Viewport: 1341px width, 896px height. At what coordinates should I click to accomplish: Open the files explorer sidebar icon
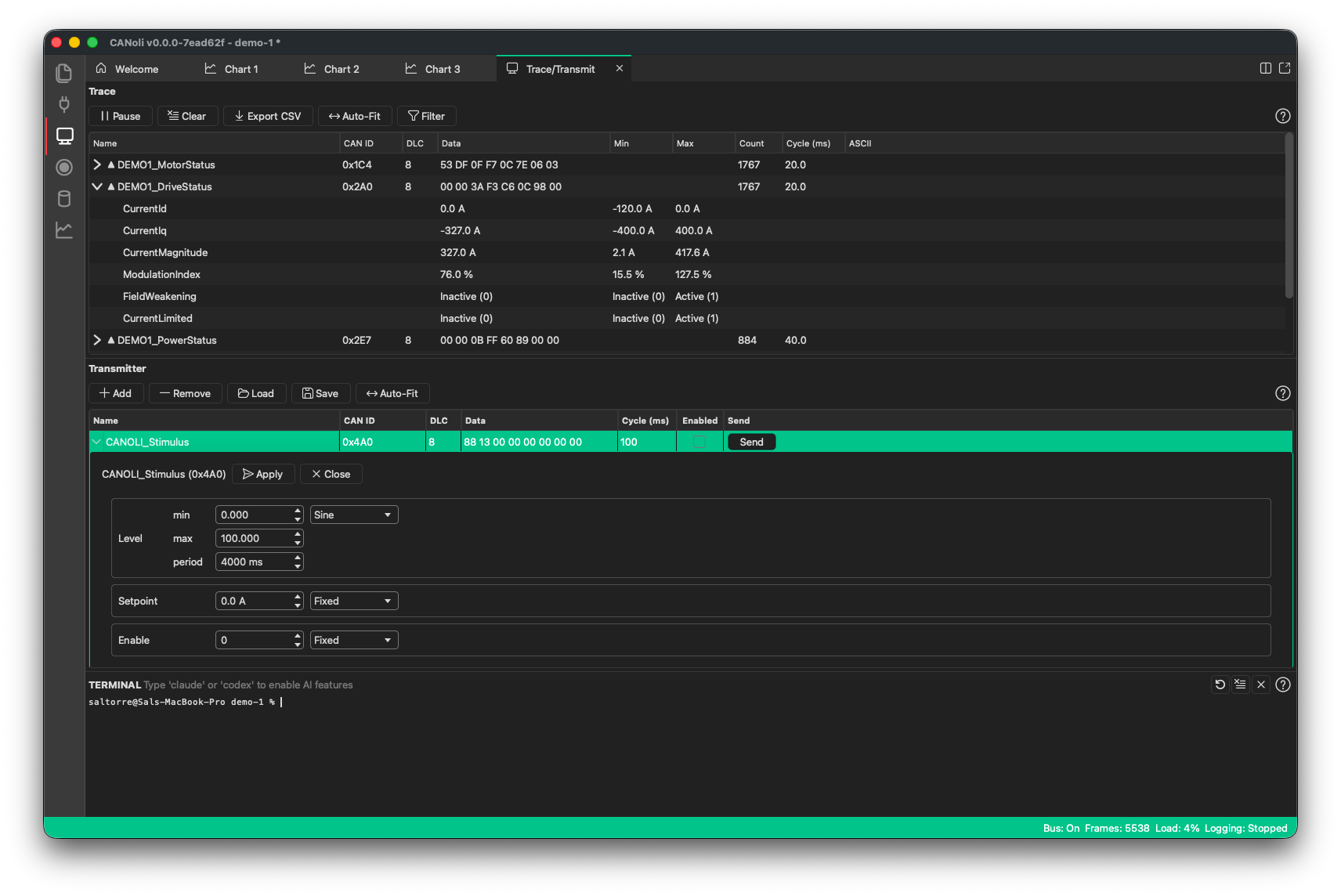[64, 73]
